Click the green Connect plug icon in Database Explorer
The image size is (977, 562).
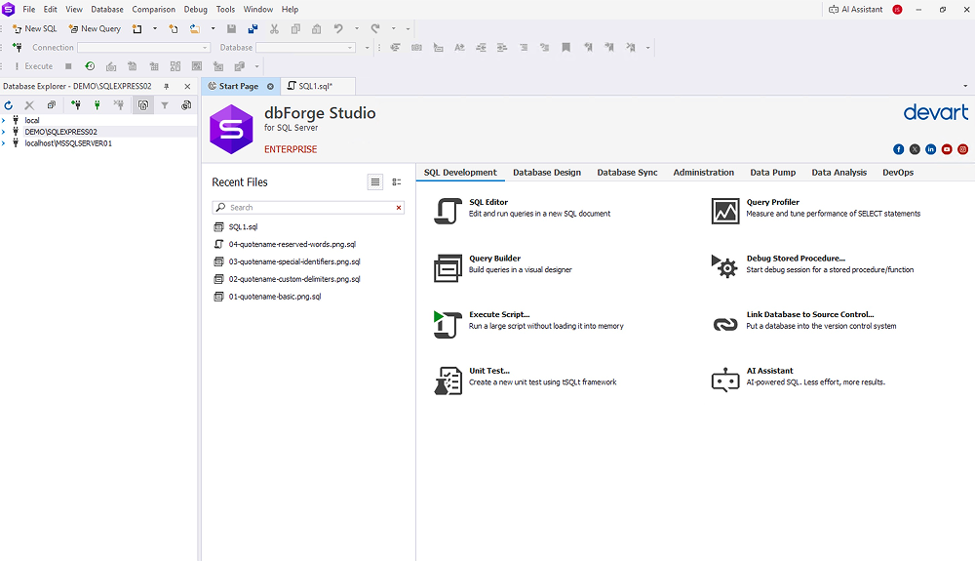97,105
